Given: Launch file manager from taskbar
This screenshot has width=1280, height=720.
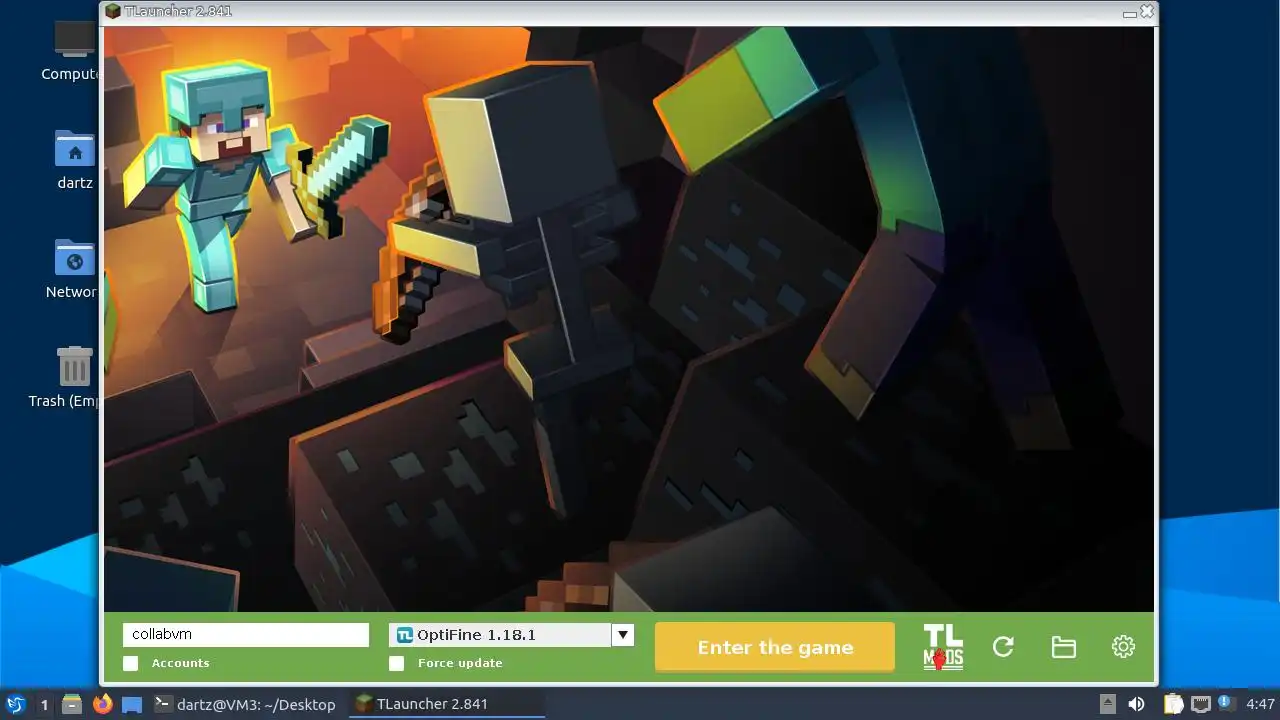Looking at the screenshot, I should coord(72,704).
